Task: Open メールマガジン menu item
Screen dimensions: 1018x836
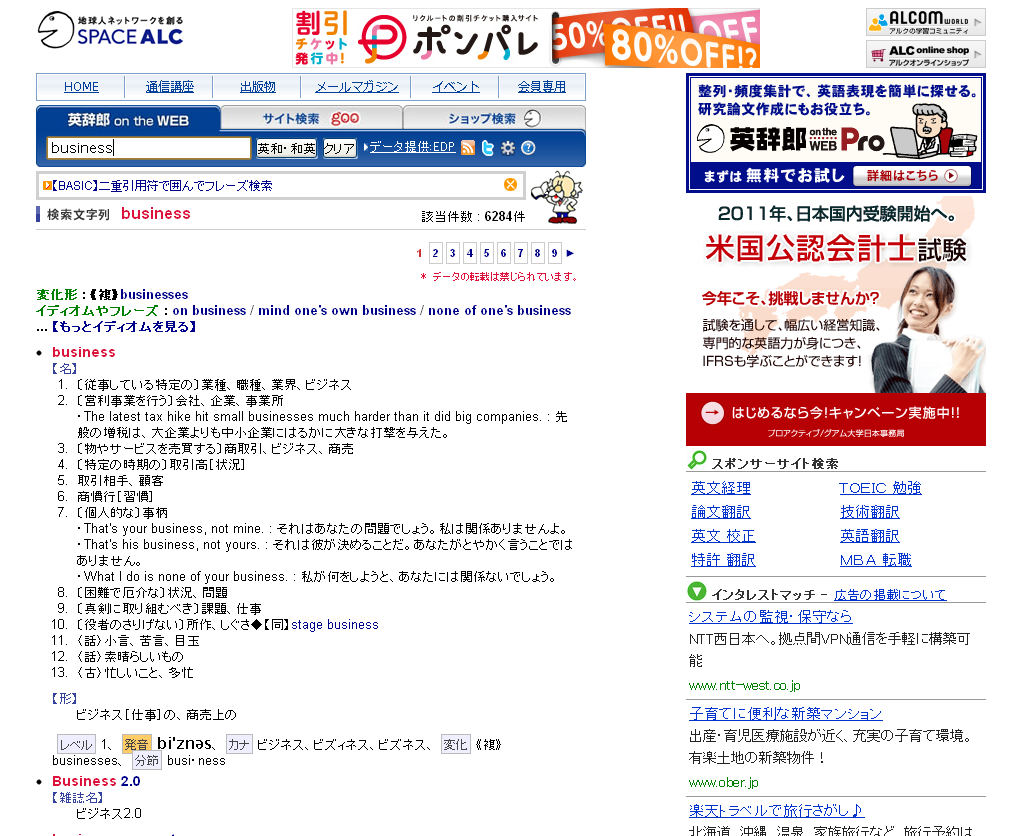Action: 357,87
